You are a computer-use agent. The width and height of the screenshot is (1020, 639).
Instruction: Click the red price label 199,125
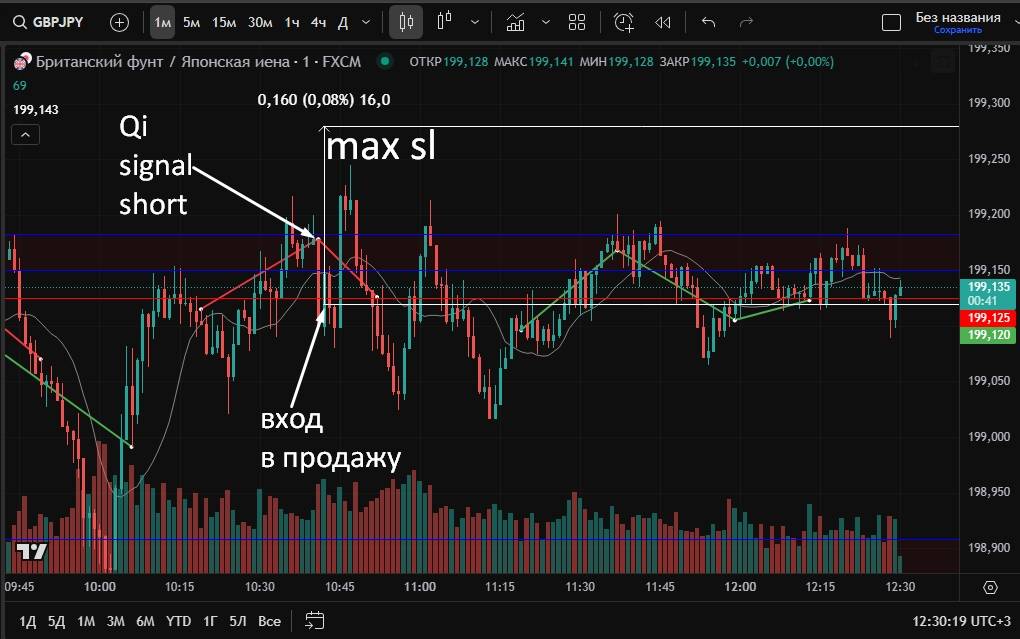[988, 318]
